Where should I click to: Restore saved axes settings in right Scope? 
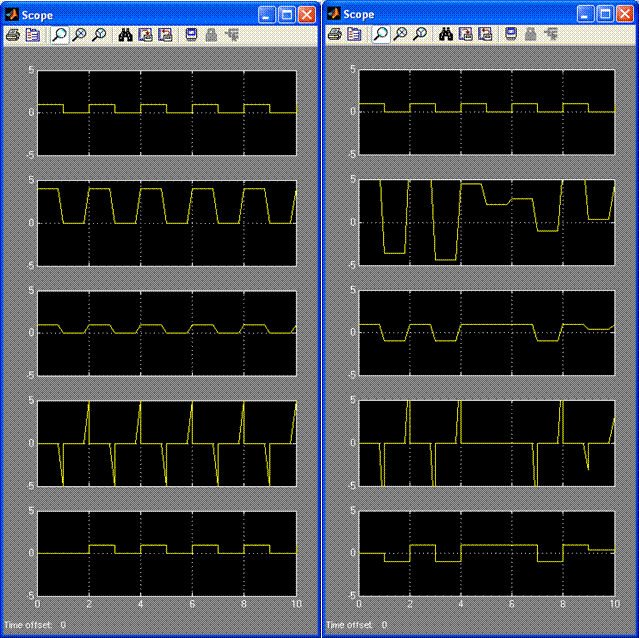pyautogui.click(x=485, y=34)
